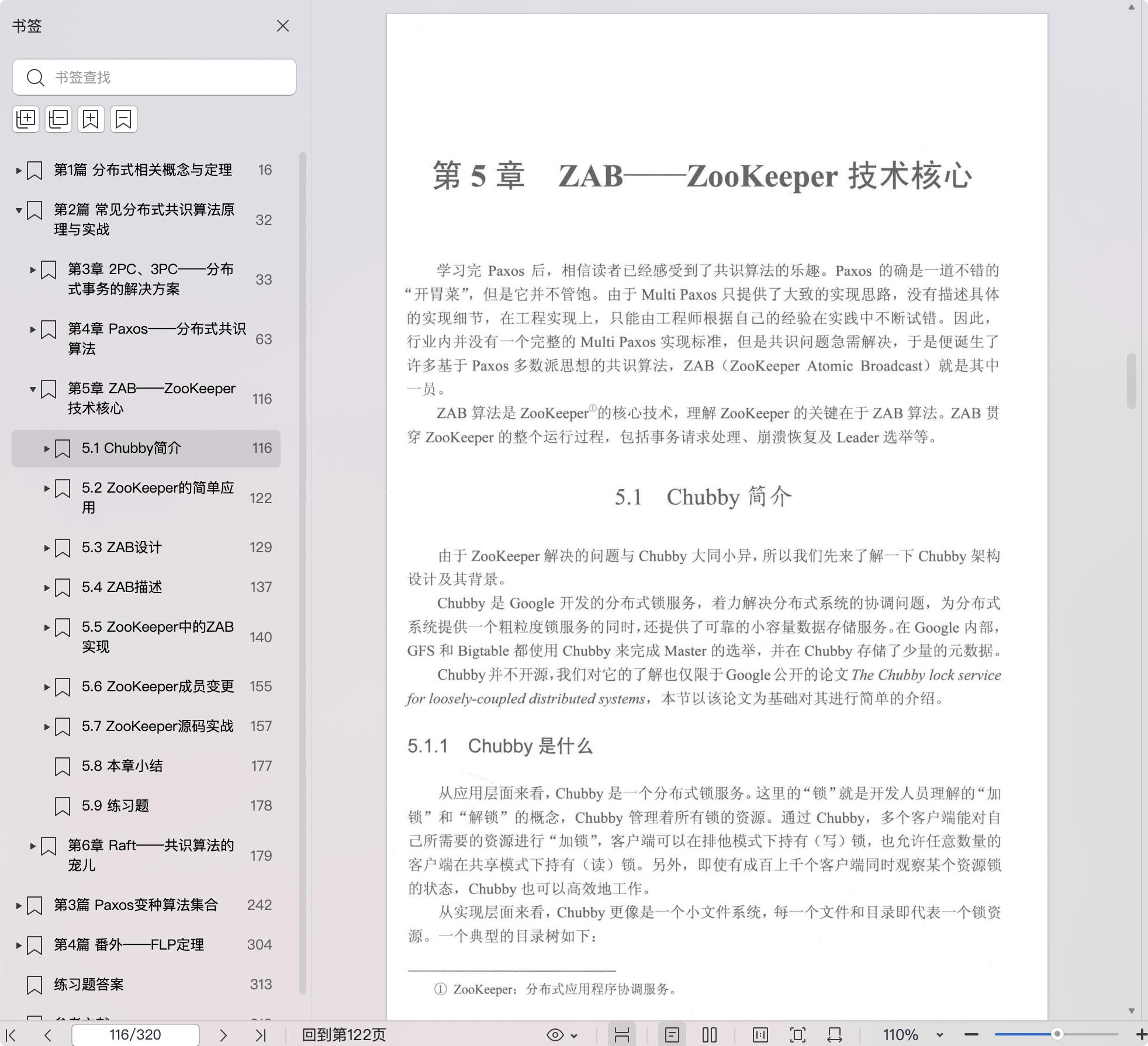
Task: Collapse 第5章 ZAB bookmark arrow
Action: point(33,389)
